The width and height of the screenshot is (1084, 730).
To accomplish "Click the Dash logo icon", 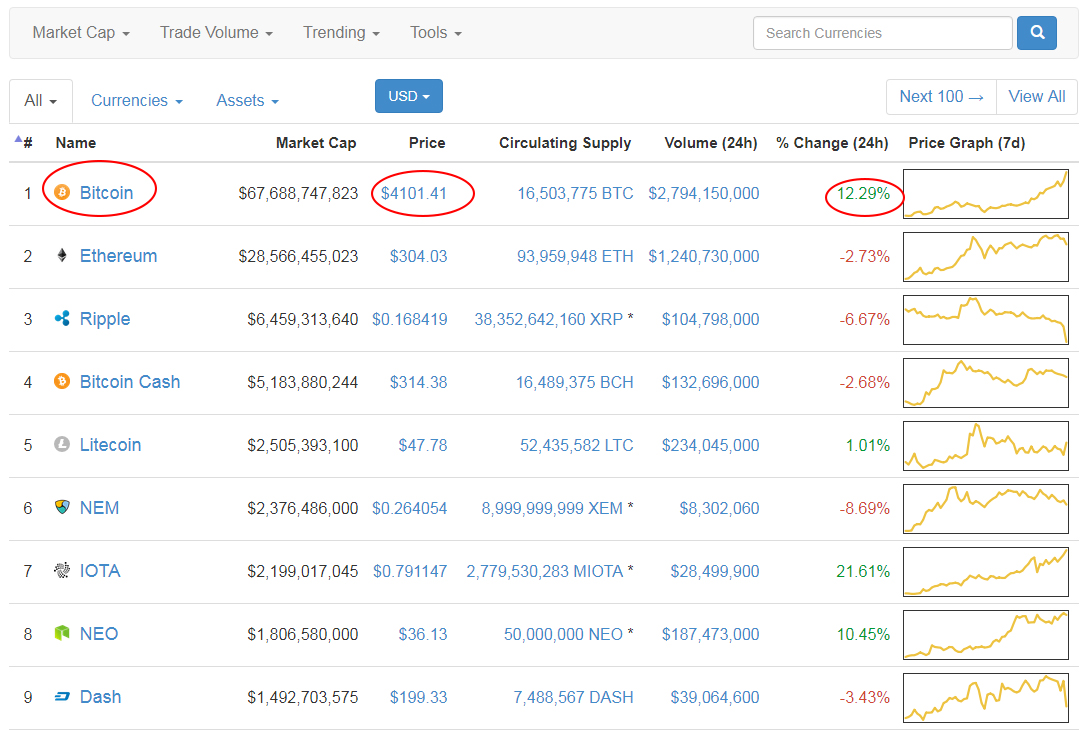I will click(x=62, y=697).
